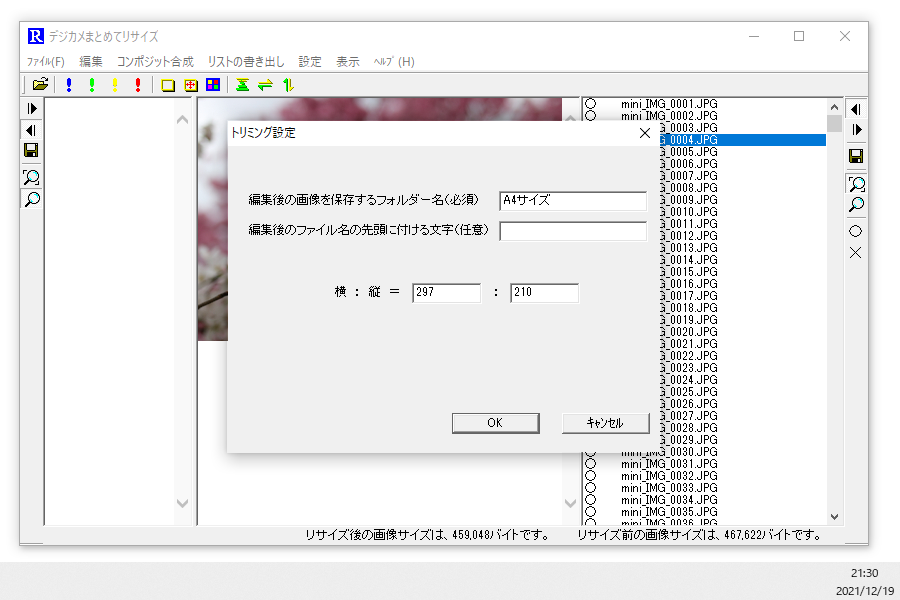Click the plain magnifier icon on left sidebar
The width and height of the screenshot is (900, 600).
[32, 199]
